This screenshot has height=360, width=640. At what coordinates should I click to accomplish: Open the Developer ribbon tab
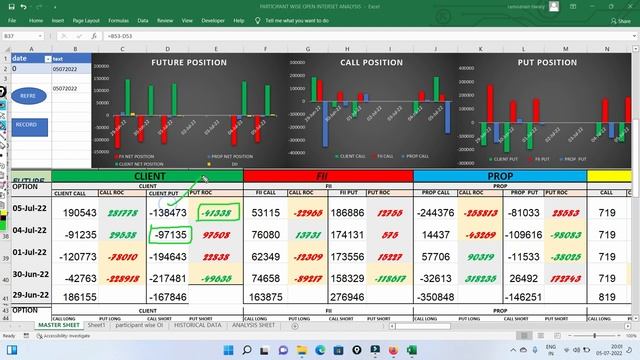coord(213,20)
